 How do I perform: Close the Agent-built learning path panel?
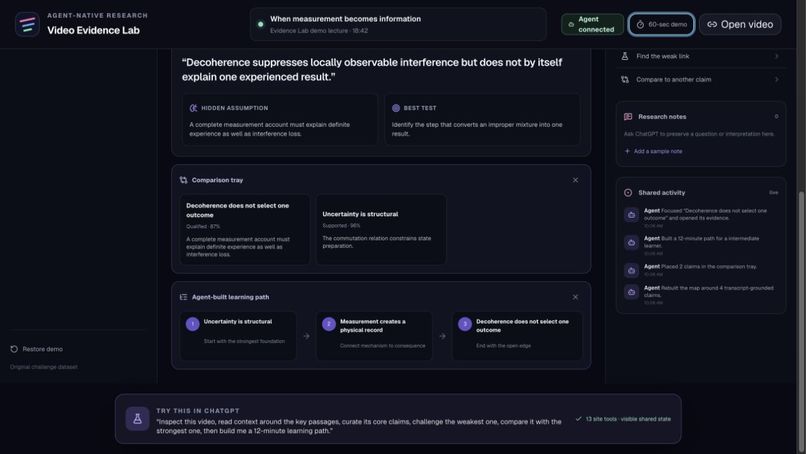tap(575, 297)
